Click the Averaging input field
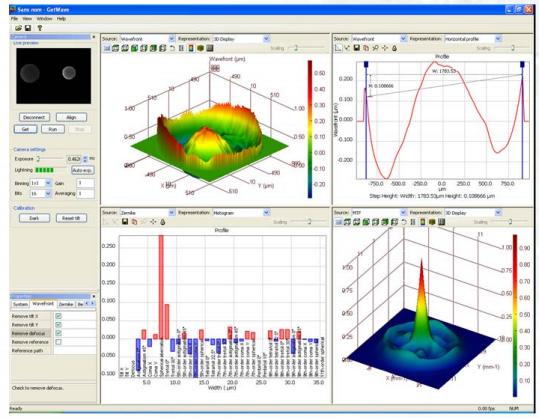The height and width of the screenshot is (418, 539). coord(86,194)
